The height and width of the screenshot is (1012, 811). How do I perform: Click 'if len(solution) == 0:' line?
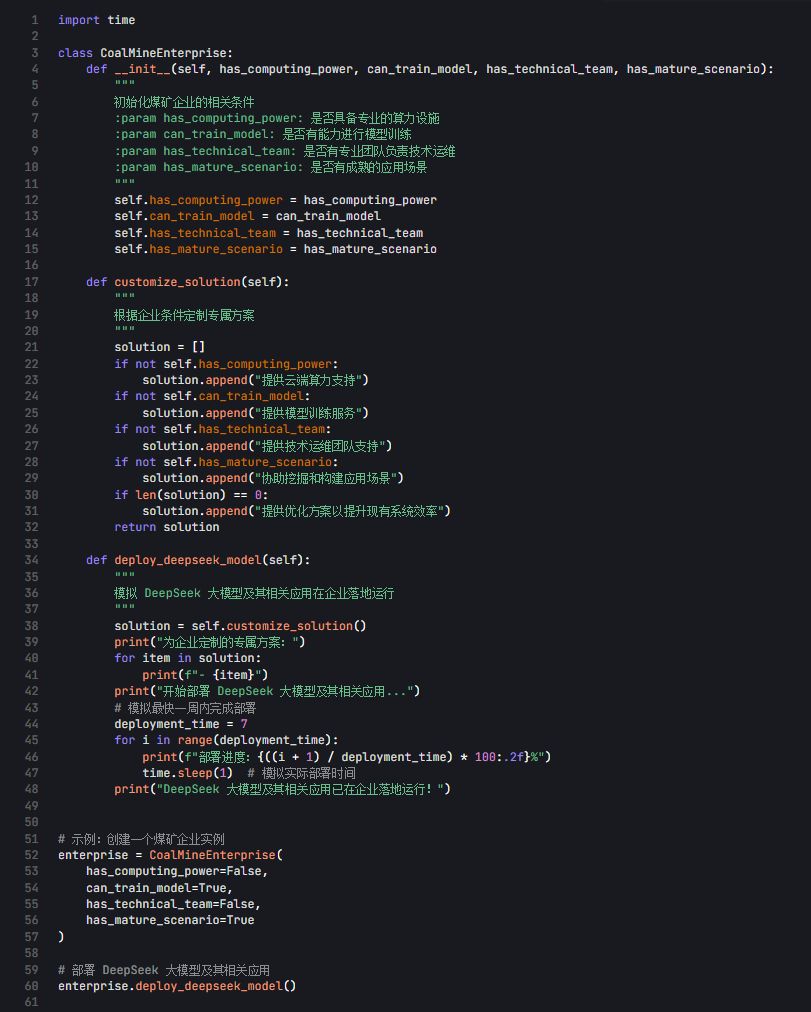(x=191, y=495)
